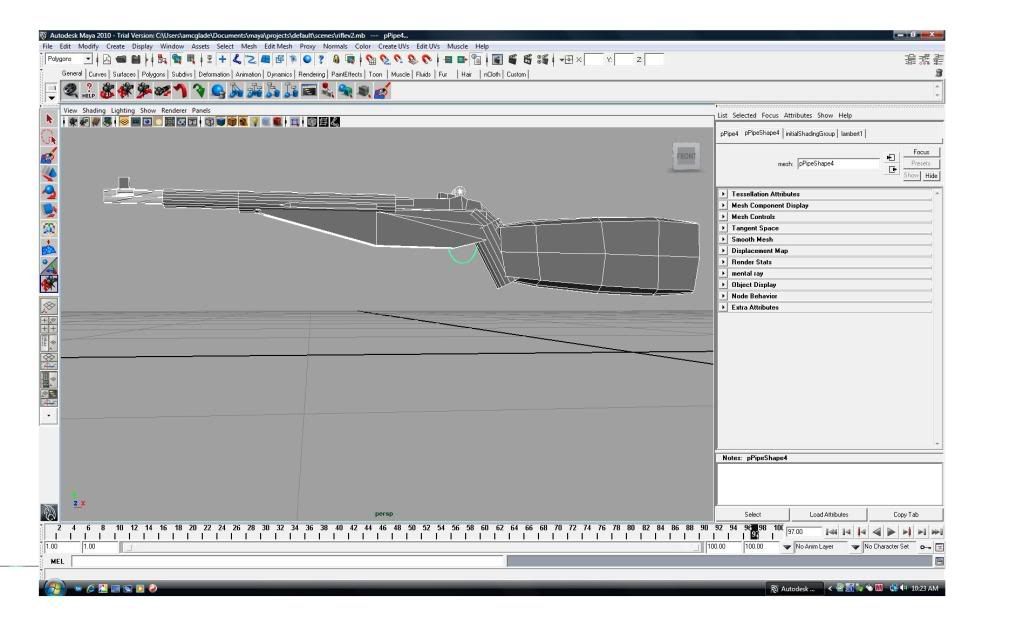Toggle wireframe cube display in viewport toolbar
This screenshot has height=643, width=1023.
click(x=209, y=122)
